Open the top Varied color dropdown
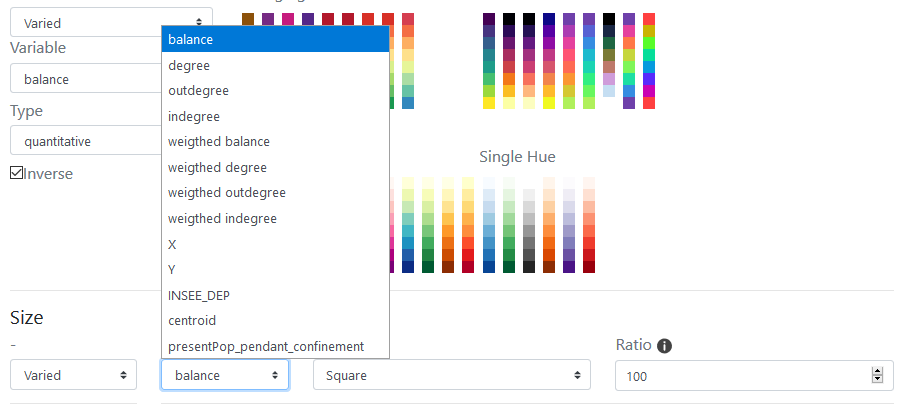The height and width of the screenshot is (411, 899). [111, 22]
